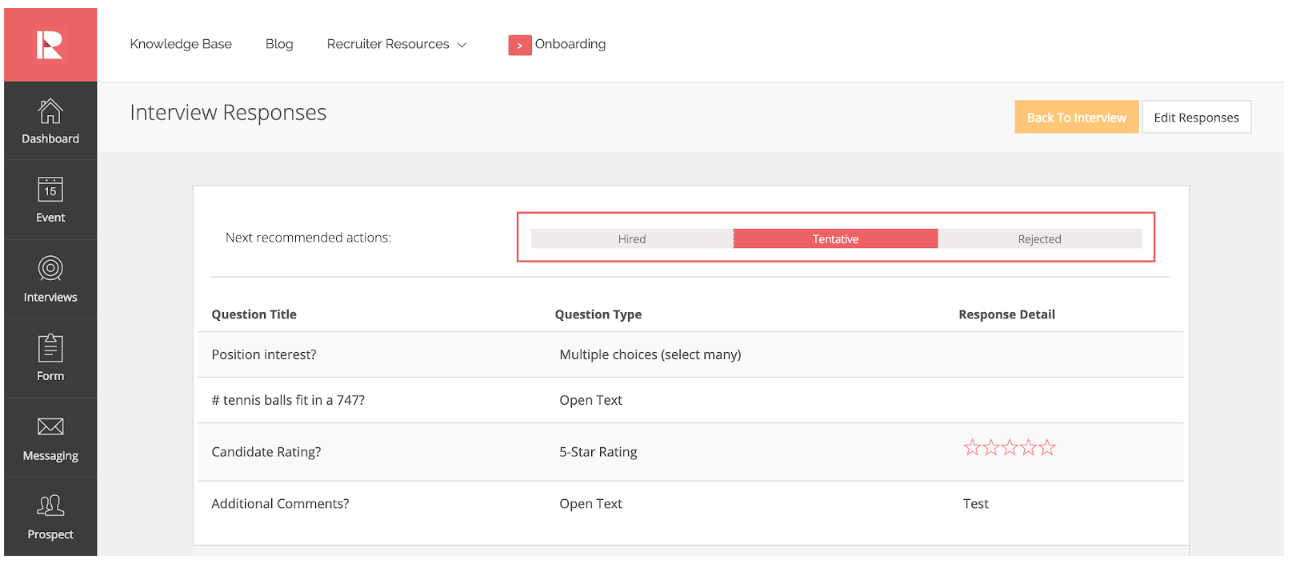Select the Tentative recommendation option

(835, 239)
